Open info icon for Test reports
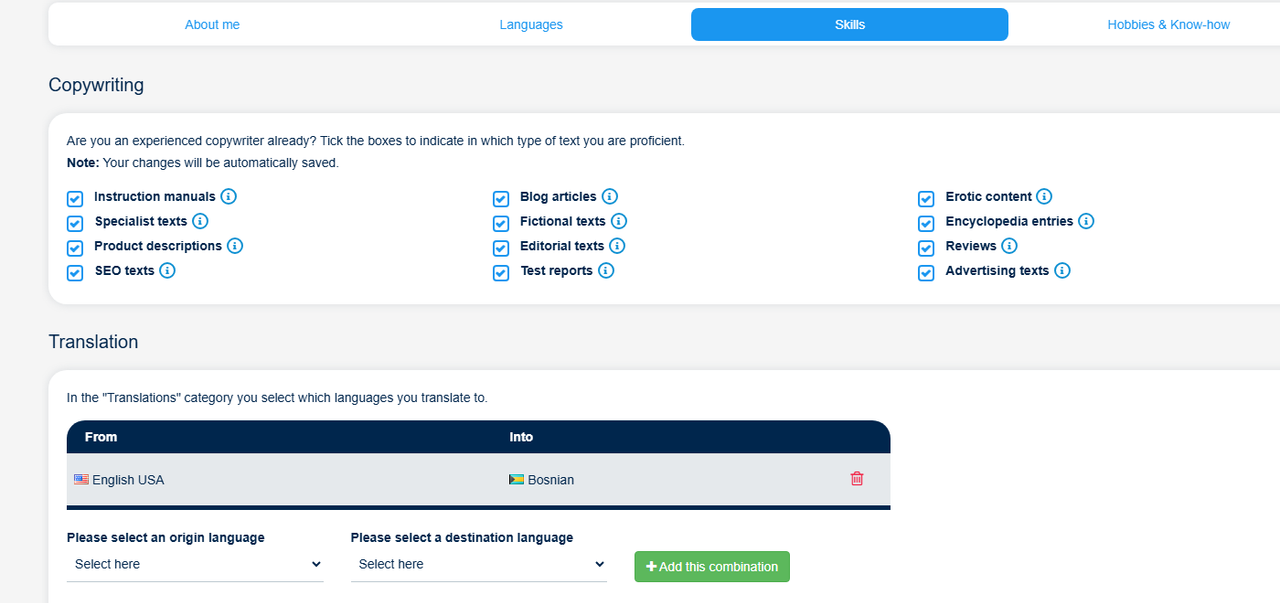1280x603 pixels. tap(606, 270)
